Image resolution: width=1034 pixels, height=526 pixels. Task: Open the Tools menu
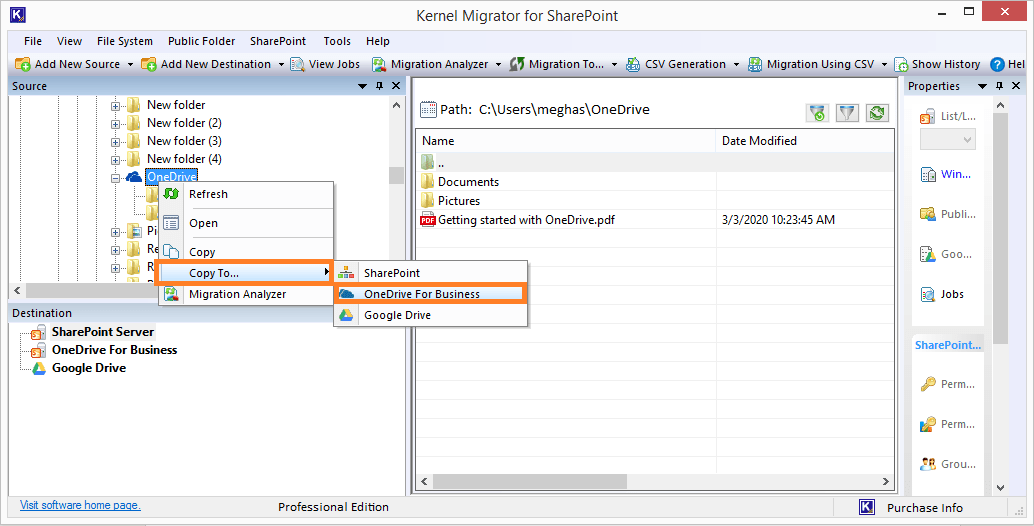337,41
